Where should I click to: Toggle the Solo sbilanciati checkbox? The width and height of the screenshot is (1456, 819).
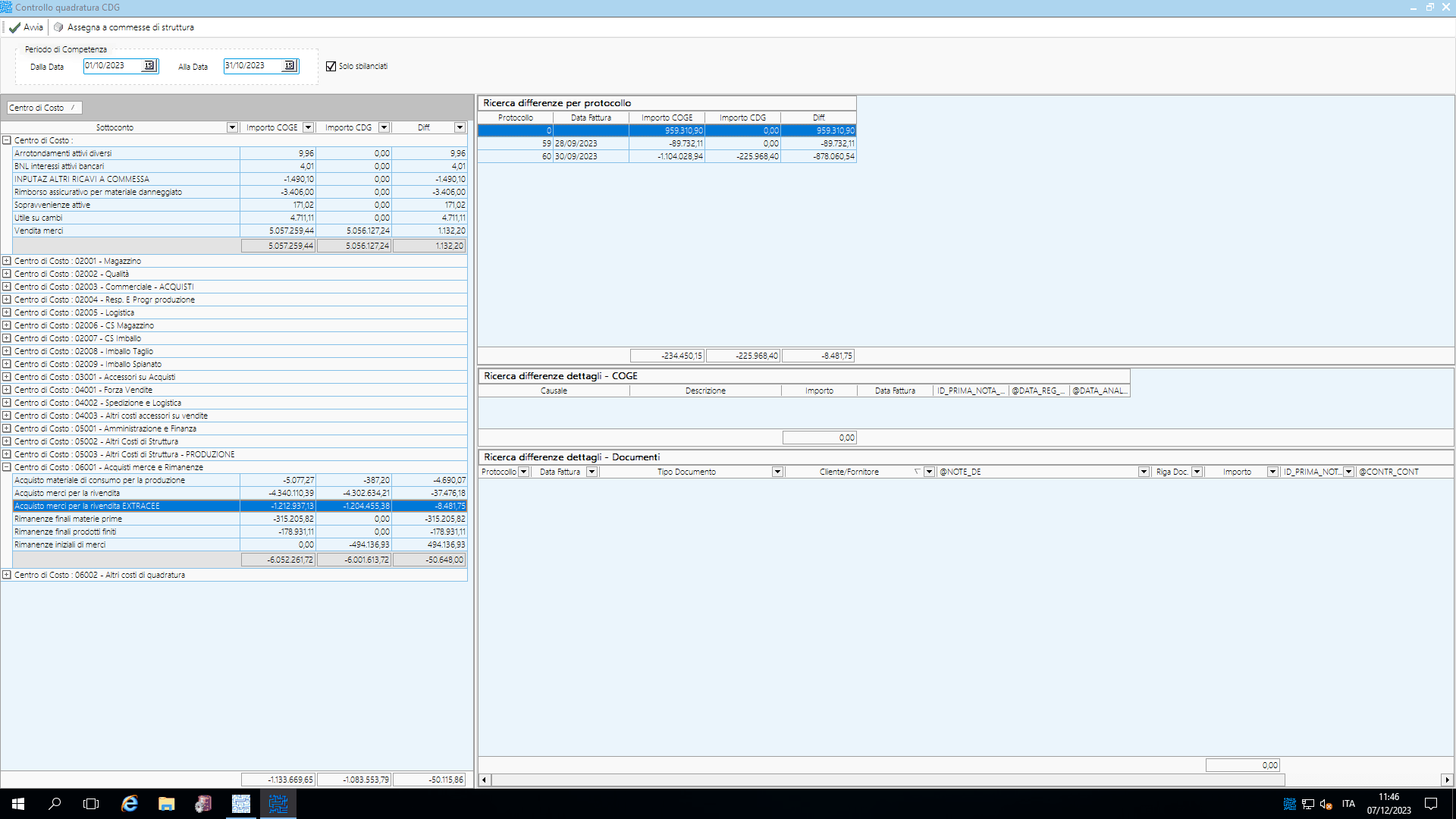(331, 67)
